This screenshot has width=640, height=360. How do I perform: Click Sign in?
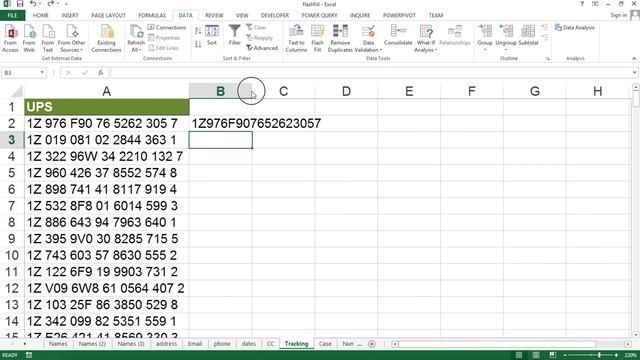pos(618,15)
